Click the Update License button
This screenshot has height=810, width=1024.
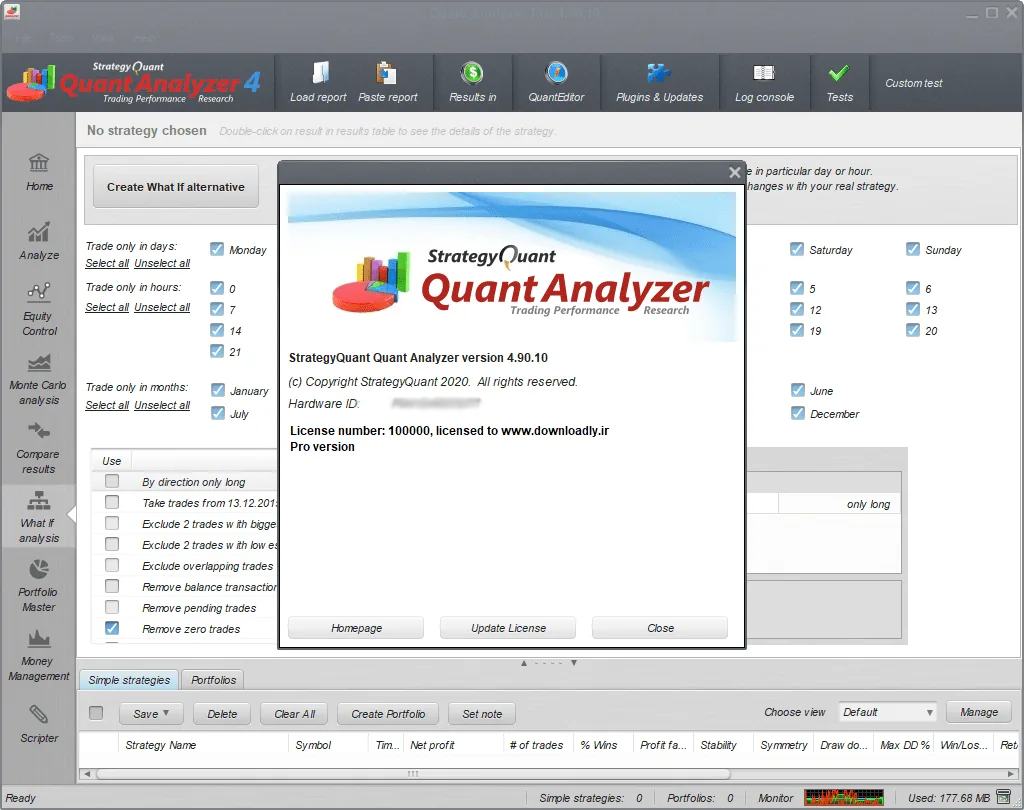(508, 628)
